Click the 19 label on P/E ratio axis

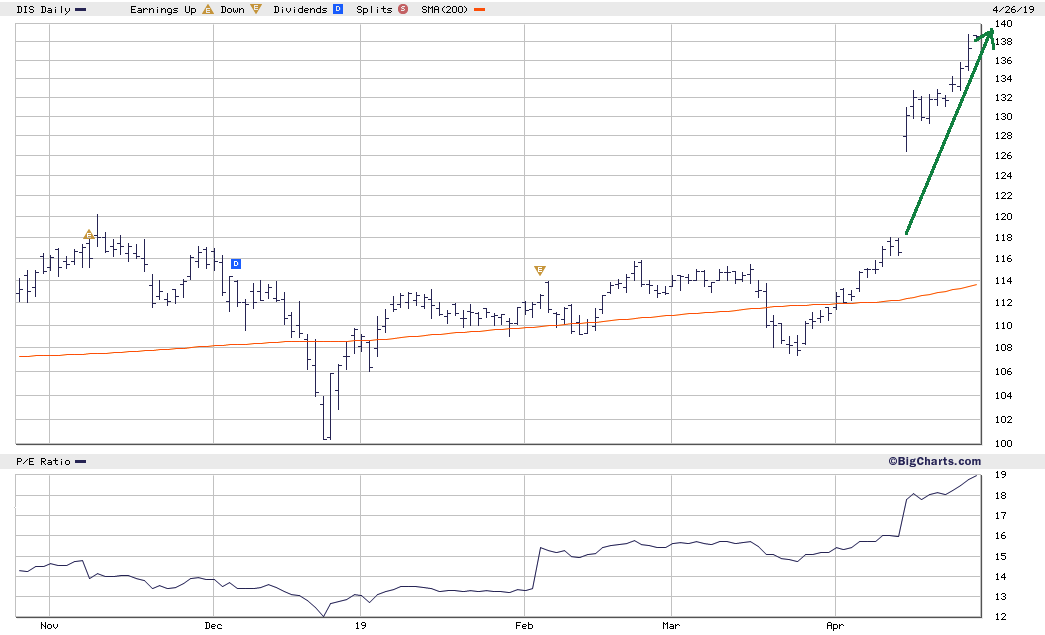(x=1000, y=474)
